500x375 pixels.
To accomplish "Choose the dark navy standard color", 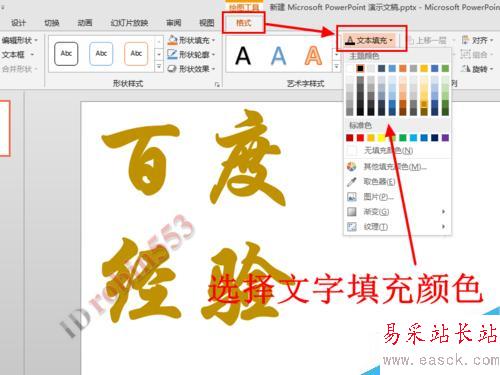I will (435, 138).
